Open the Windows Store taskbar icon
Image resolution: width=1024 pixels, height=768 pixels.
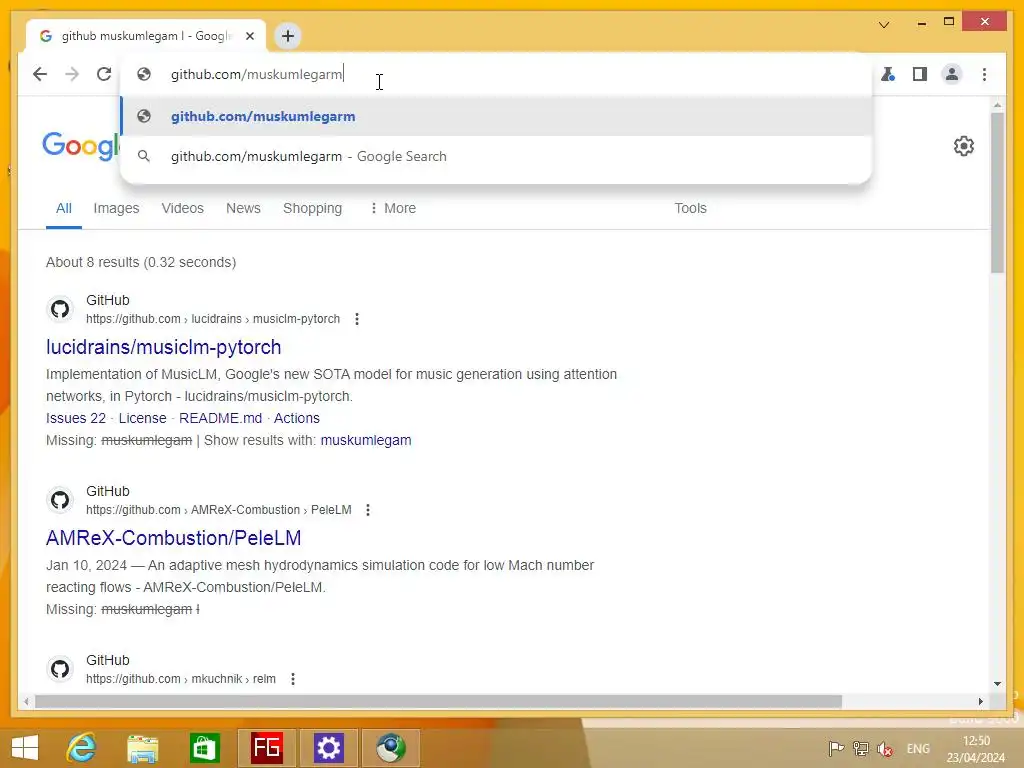tap(204, 748)
